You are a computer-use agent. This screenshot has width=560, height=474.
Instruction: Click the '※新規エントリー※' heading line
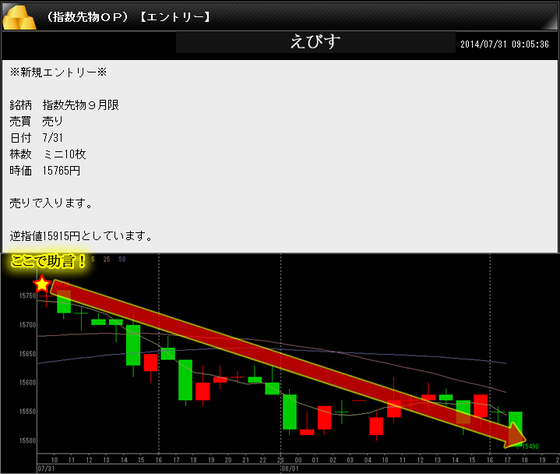coord(58,73)
